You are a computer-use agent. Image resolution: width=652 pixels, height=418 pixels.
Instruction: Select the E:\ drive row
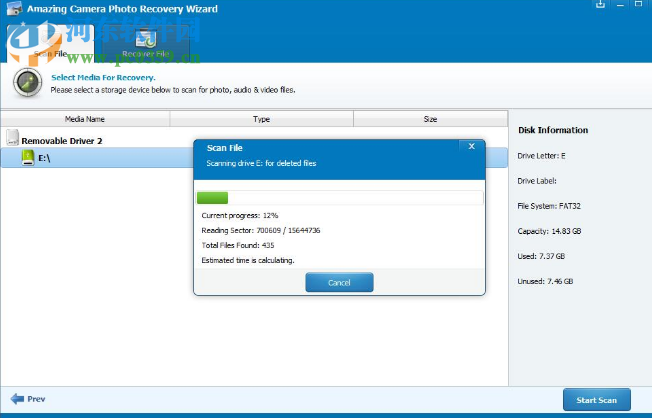click(x=254, y=158)
